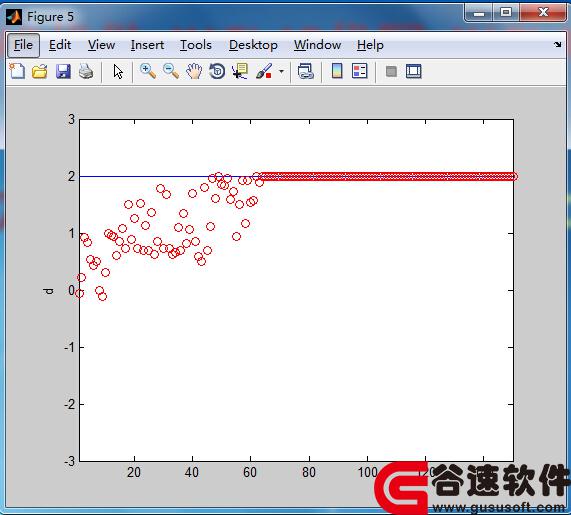Open a file via the folder icon
Screen dimensions: 571x515
tap(40, 71)
